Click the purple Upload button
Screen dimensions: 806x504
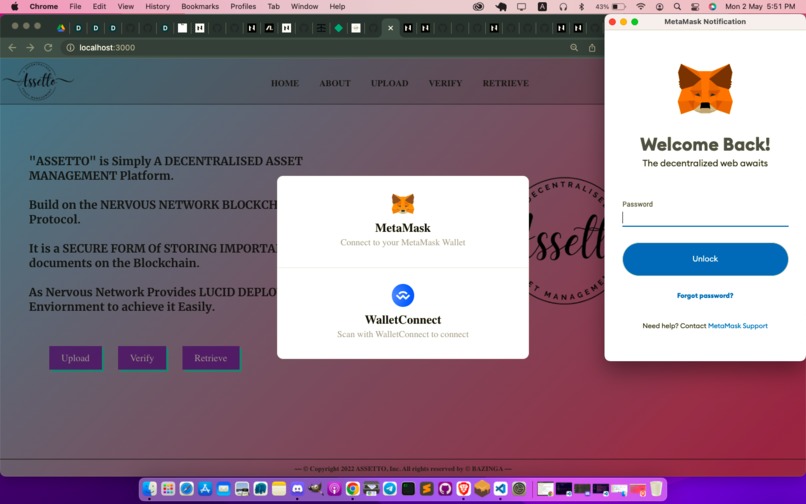pyautogui.click(x=76, y=358)
